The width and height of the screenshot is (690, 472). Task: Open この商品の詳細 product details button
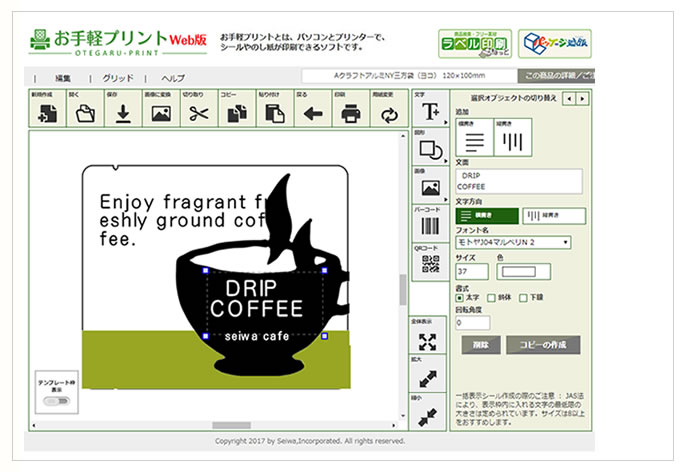coord(556,76)
